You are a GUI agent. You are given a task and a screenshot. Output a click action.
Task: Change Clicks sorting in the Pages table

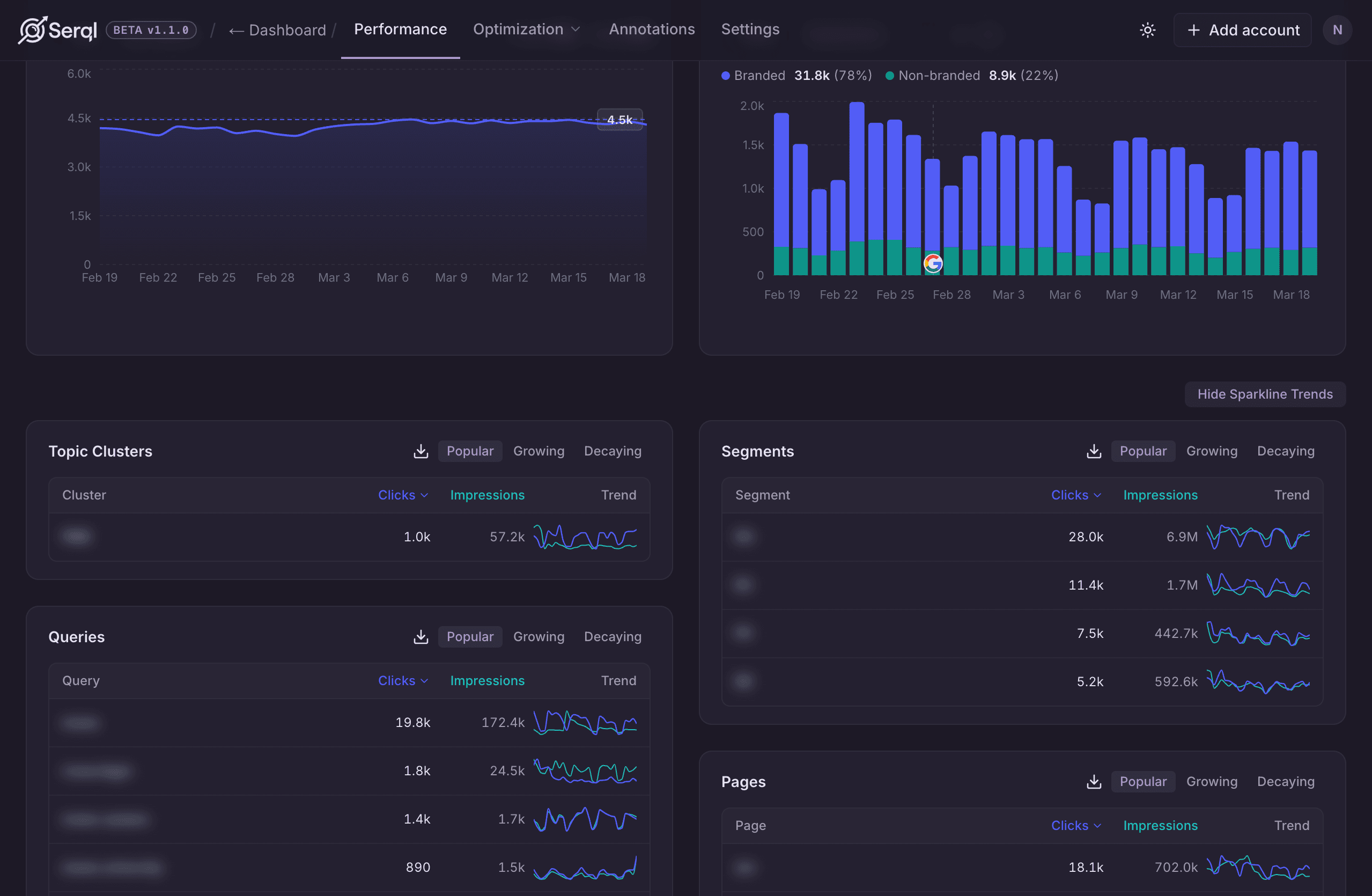click(1076, 826)
